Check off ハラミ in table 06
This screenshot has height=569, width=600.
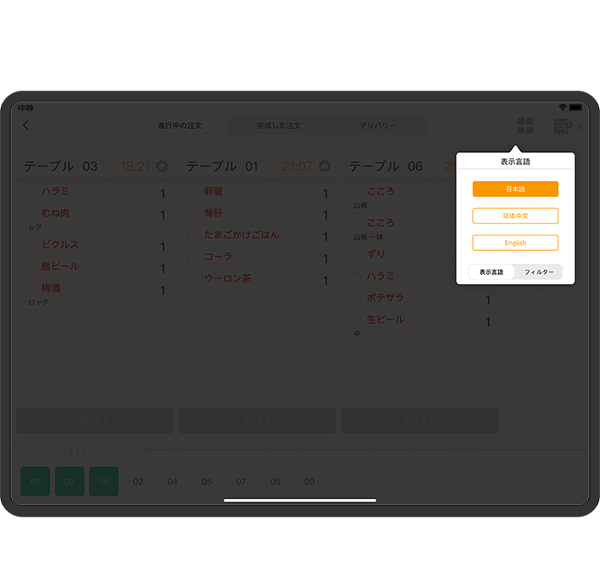355,277
